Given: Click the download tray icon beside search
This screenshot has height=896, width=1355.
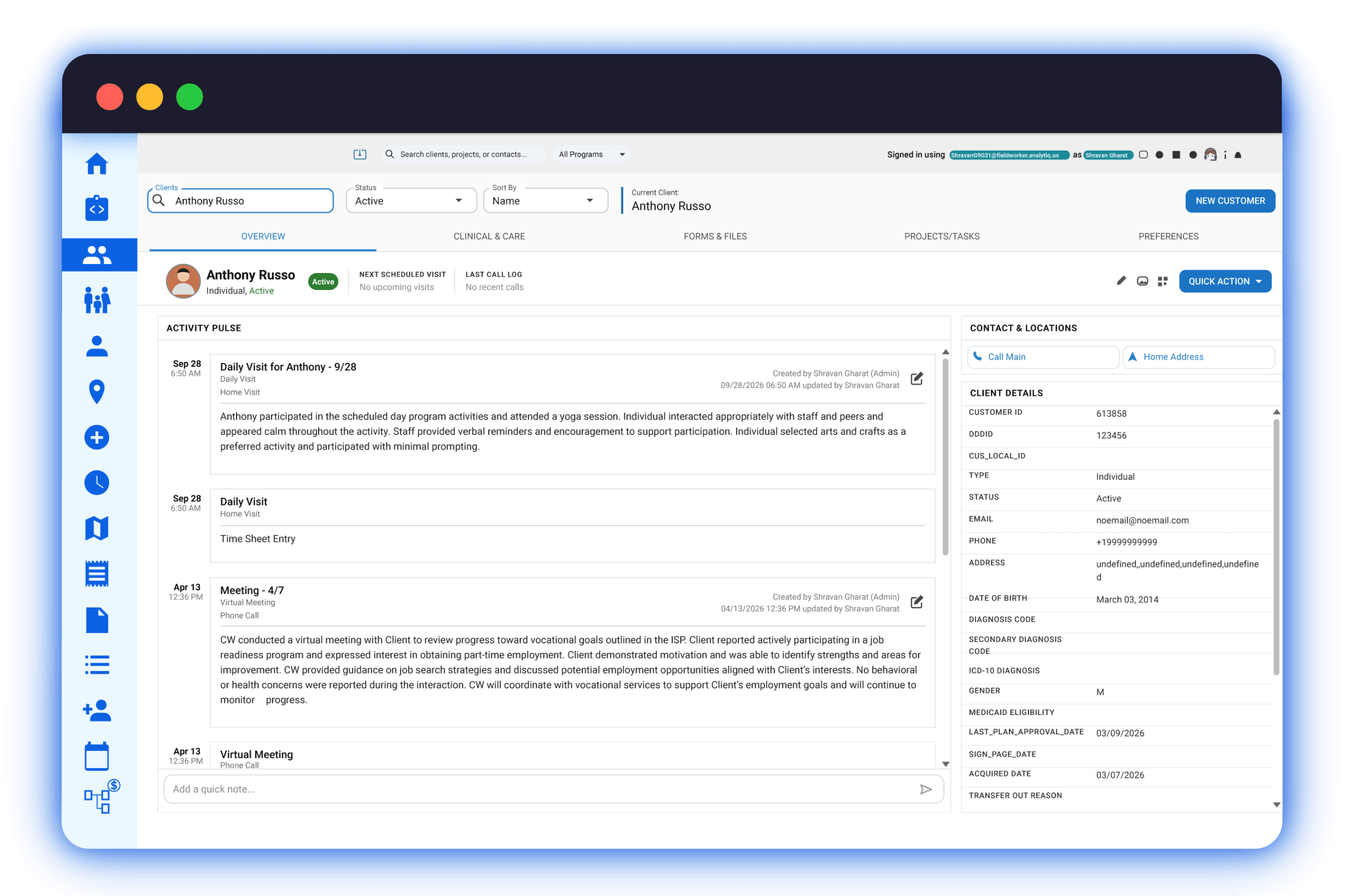Looking at the screenshot, I should coord(360,155).
